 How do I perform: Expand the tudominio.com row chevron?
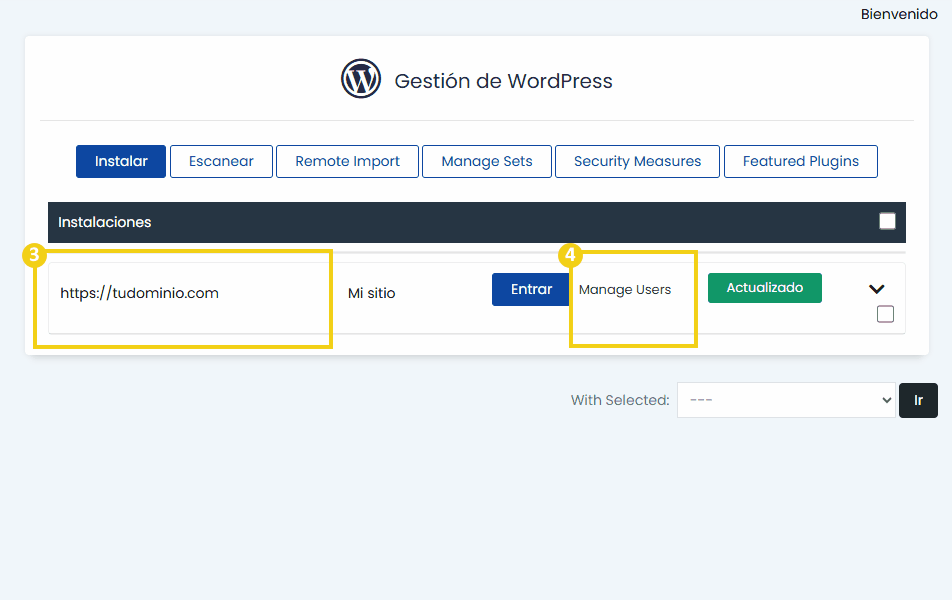click(x=877, y=289)
